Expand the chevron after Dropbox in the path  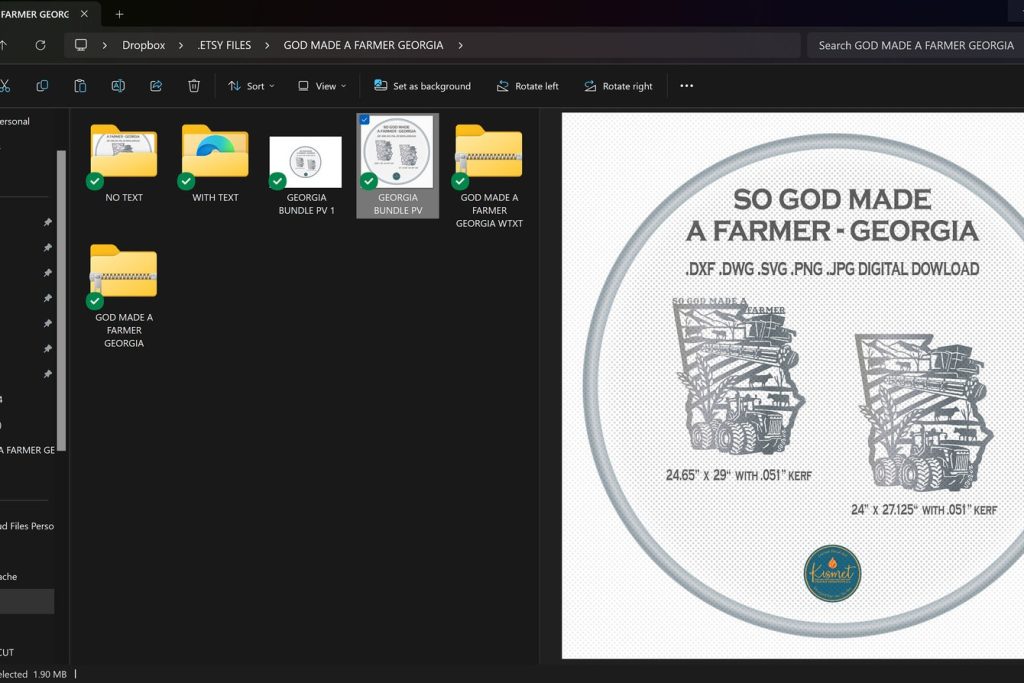tap(180, 45)
